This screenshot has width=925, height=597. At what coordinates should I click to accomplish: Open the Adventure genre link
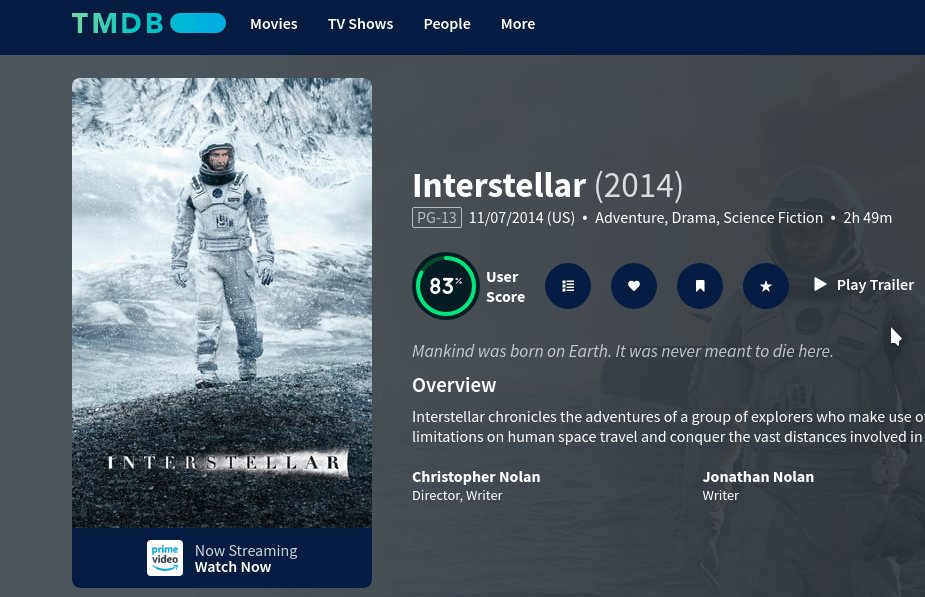[631, 218]
